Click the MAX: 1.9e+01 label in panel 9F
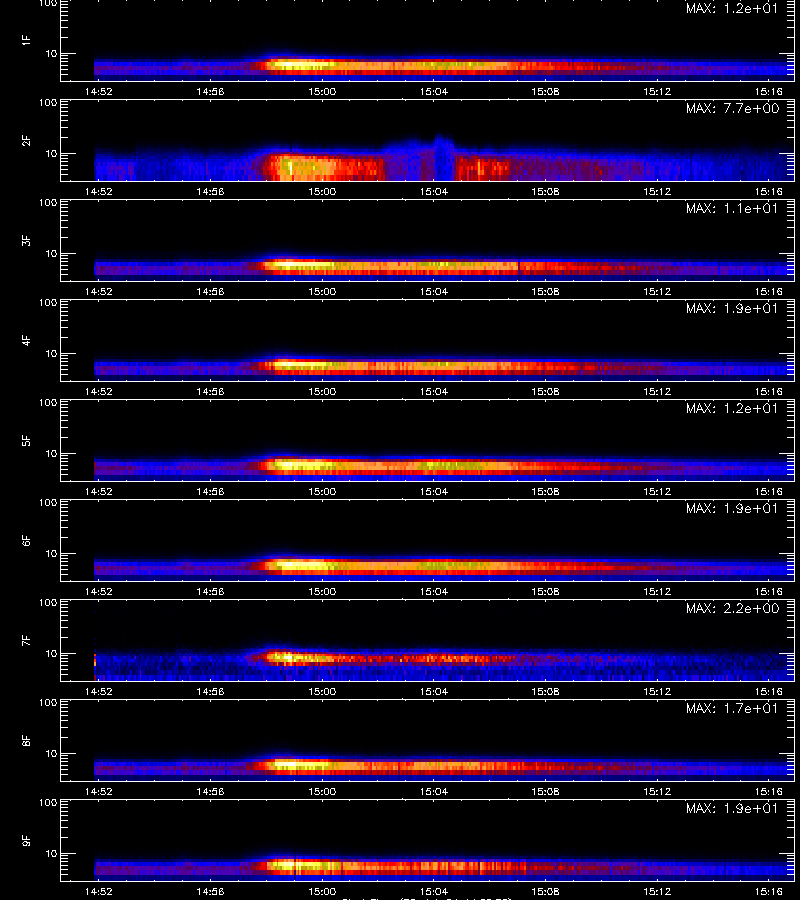800x900 pixels. point(732,808)
